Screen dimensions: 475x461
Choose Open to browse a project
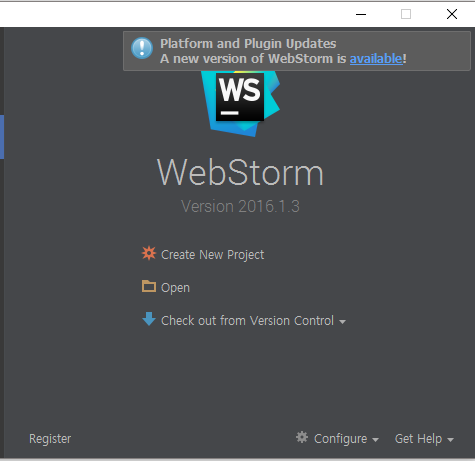[x=175, y=288]
